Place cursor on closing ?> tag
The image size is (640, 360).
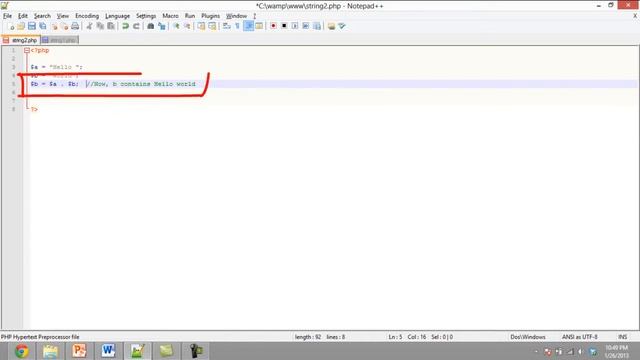34,109
